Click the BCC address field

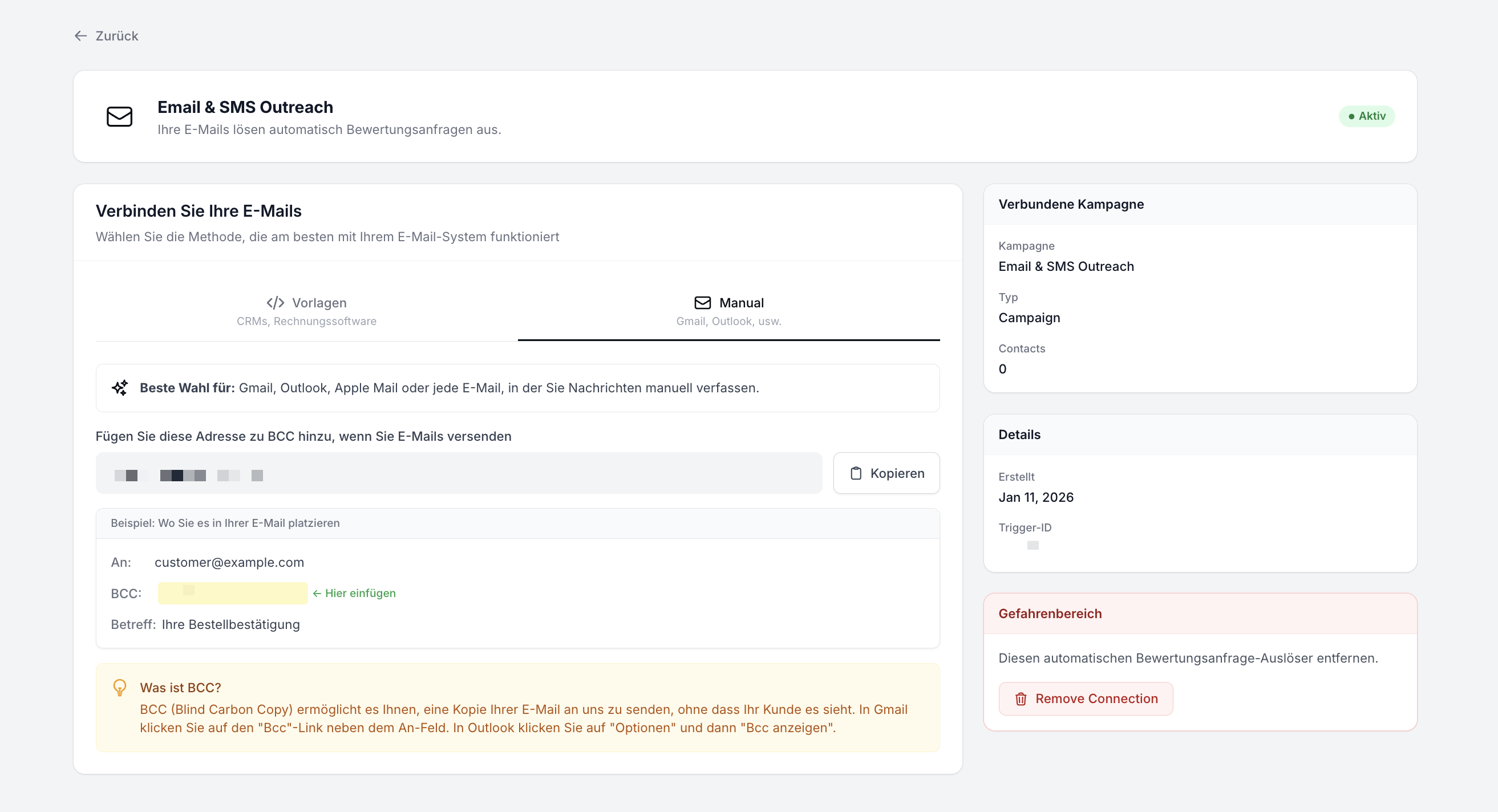458,473
